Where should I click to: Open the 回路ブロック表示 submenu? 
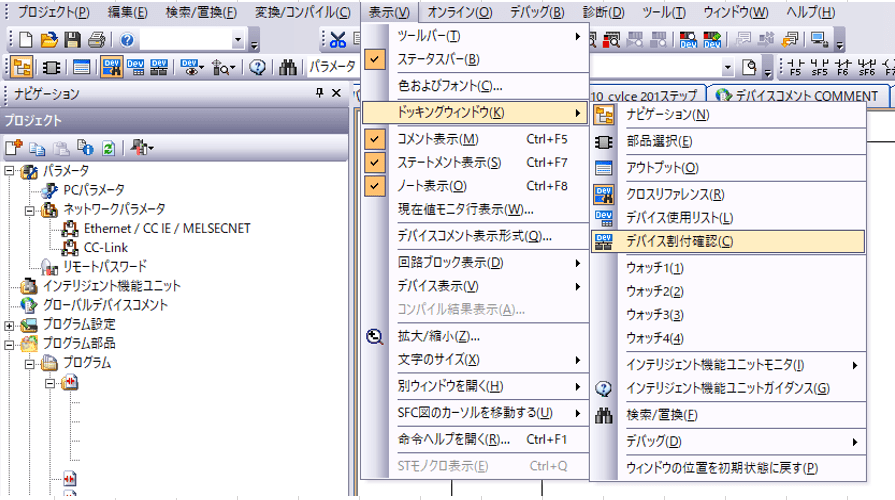475,263
